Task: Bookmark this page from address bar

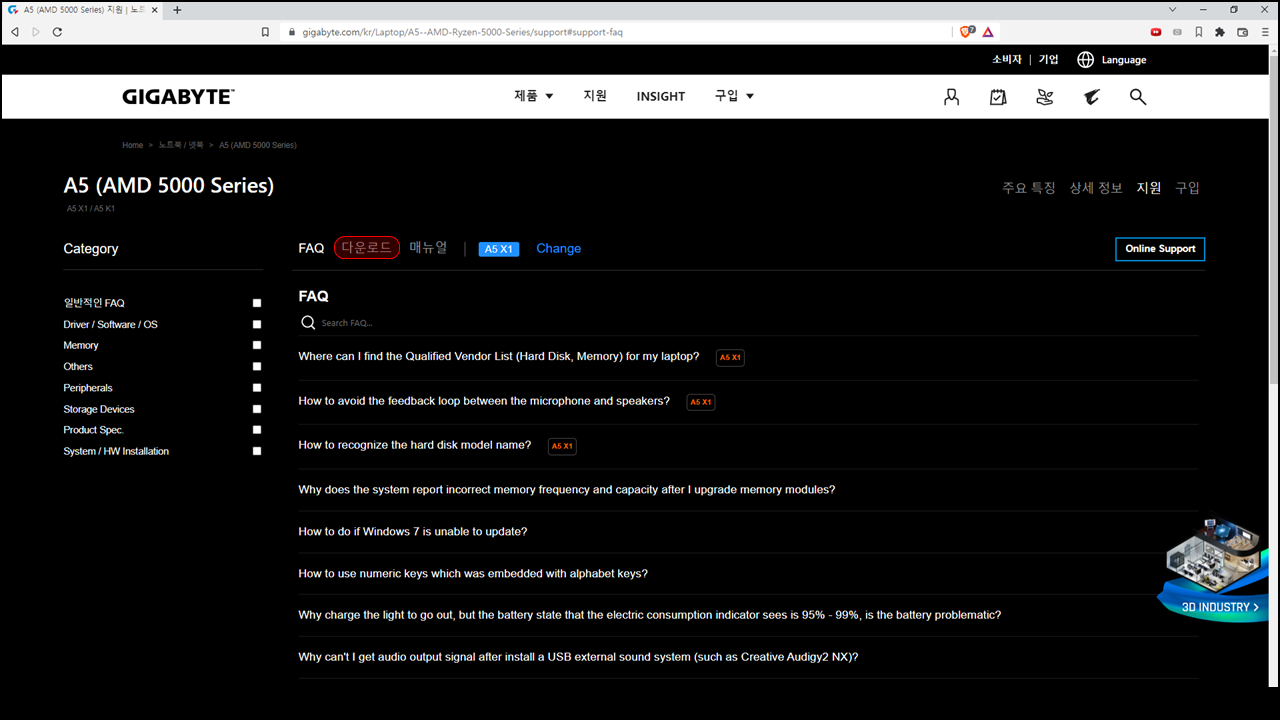Action: 265,32
